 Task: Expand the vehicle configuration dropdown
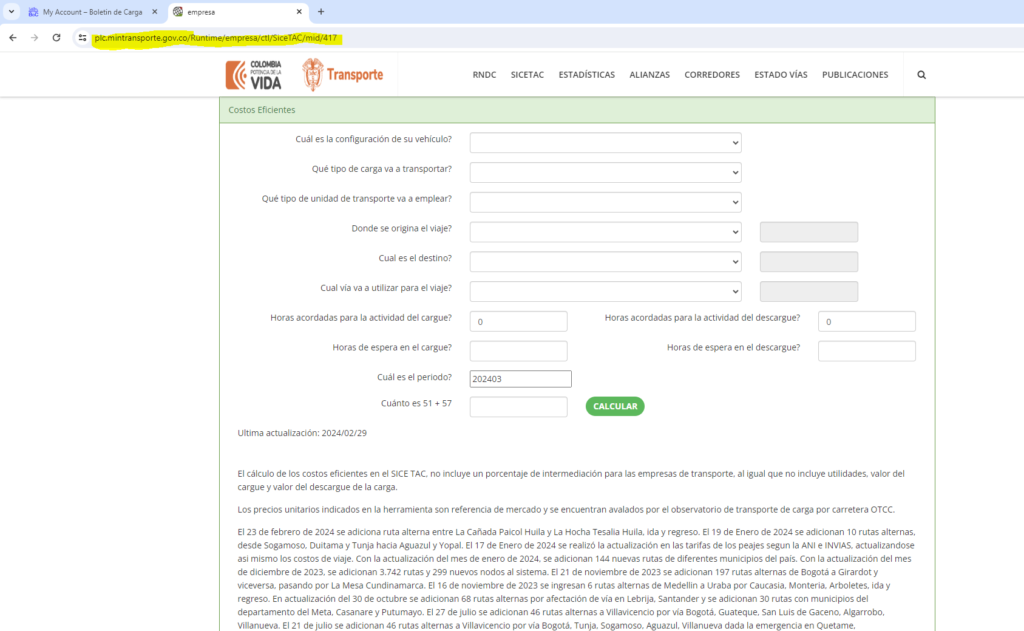605,143
